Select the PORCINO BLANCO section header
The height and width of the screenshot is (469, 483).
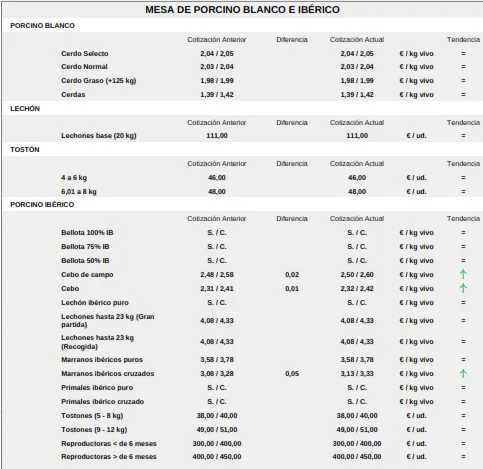42,26
